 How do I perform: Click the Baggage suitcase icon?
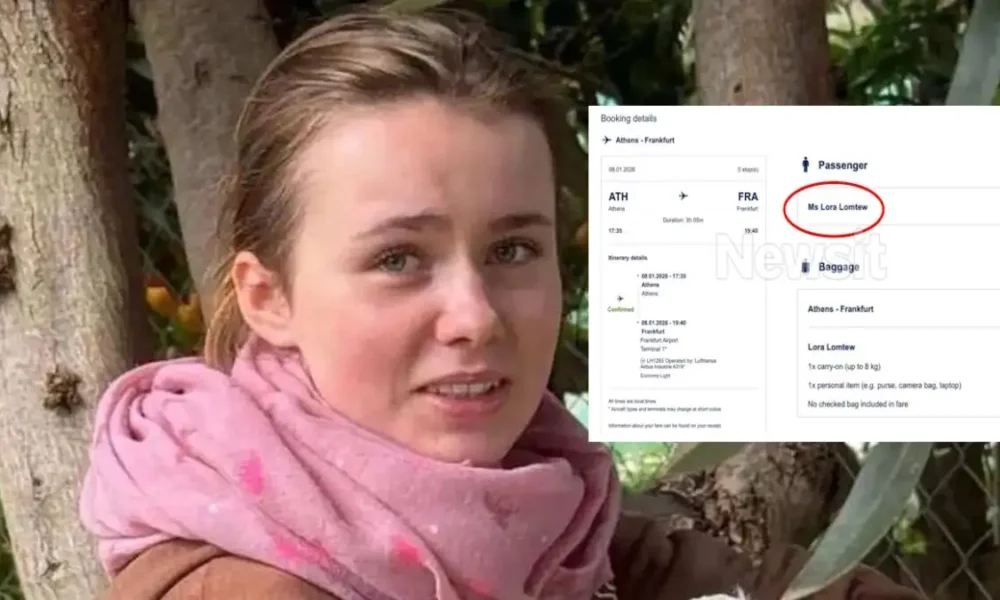(805, 267)
